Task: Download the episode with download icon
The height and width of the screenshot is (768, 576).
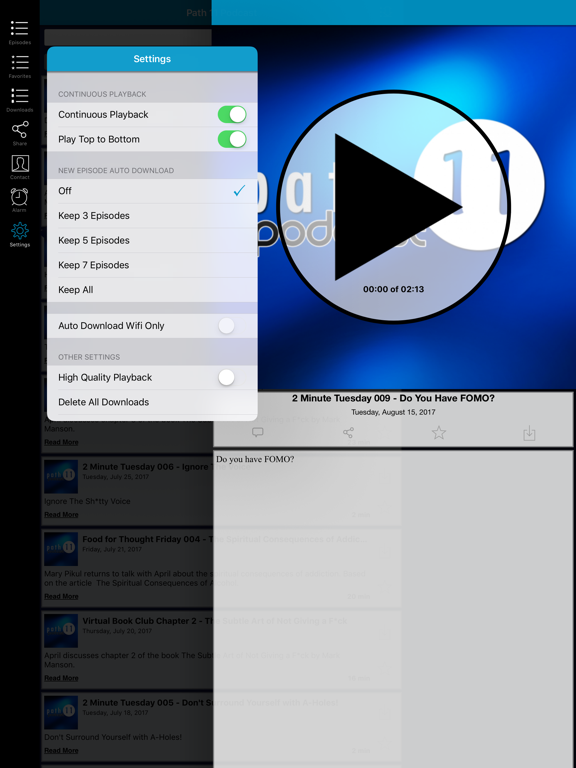Action: (529, 433)
